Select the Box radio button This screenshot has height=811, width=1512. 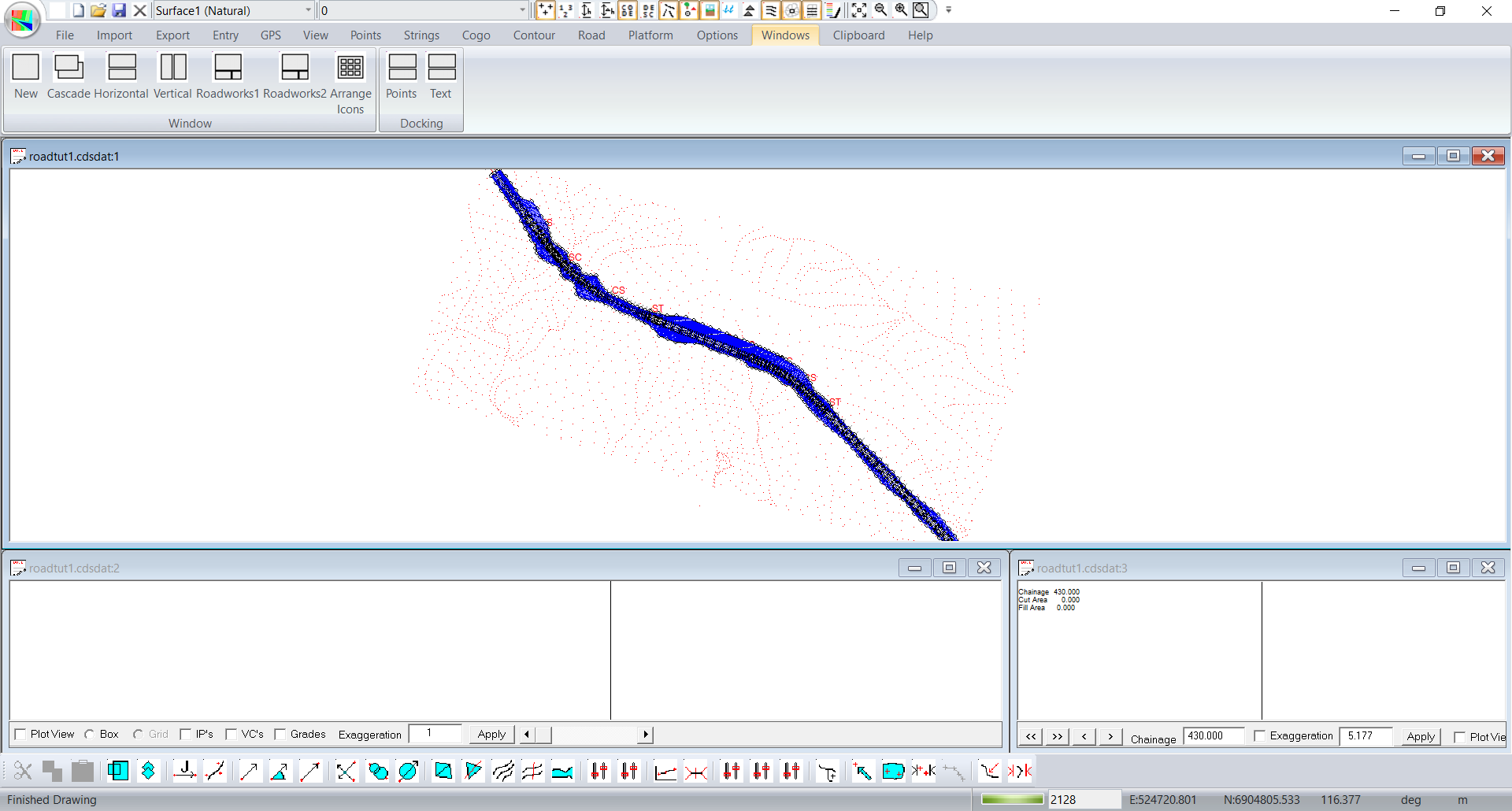click(90, 734)
